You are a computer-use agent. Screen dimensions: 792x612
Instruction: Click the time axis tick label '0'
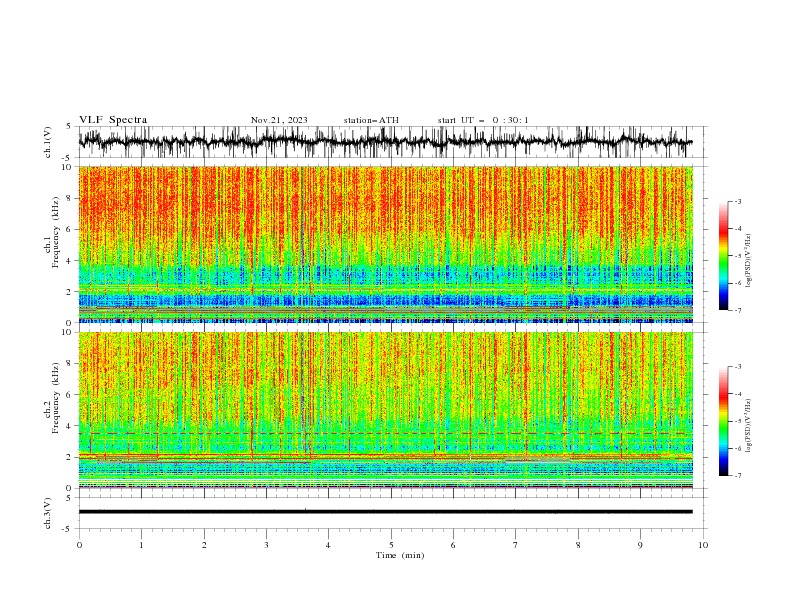pos(79,545)
